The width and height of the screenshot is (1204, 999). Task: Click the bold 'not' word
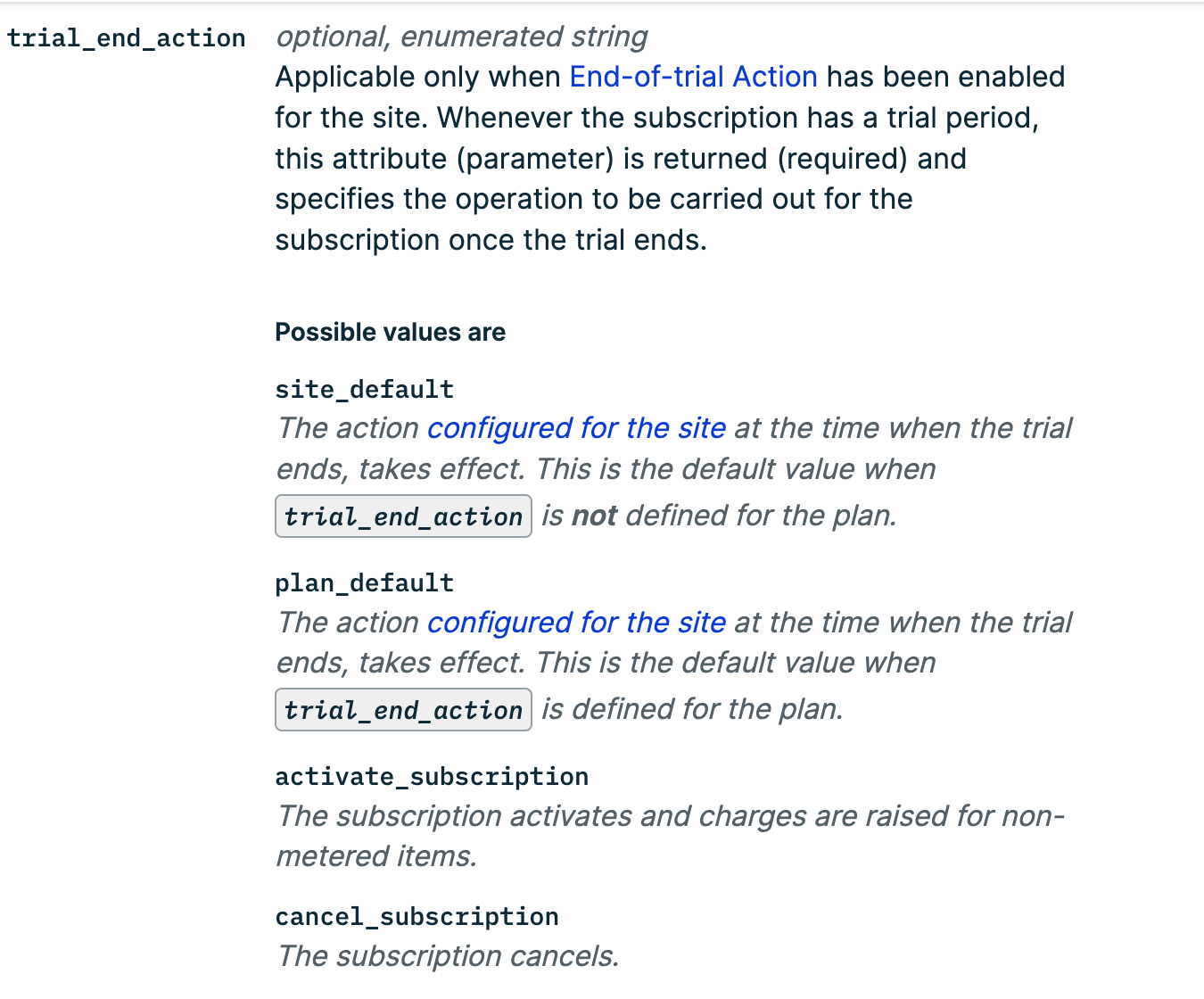pyautogui.click(x=594, y=516)
